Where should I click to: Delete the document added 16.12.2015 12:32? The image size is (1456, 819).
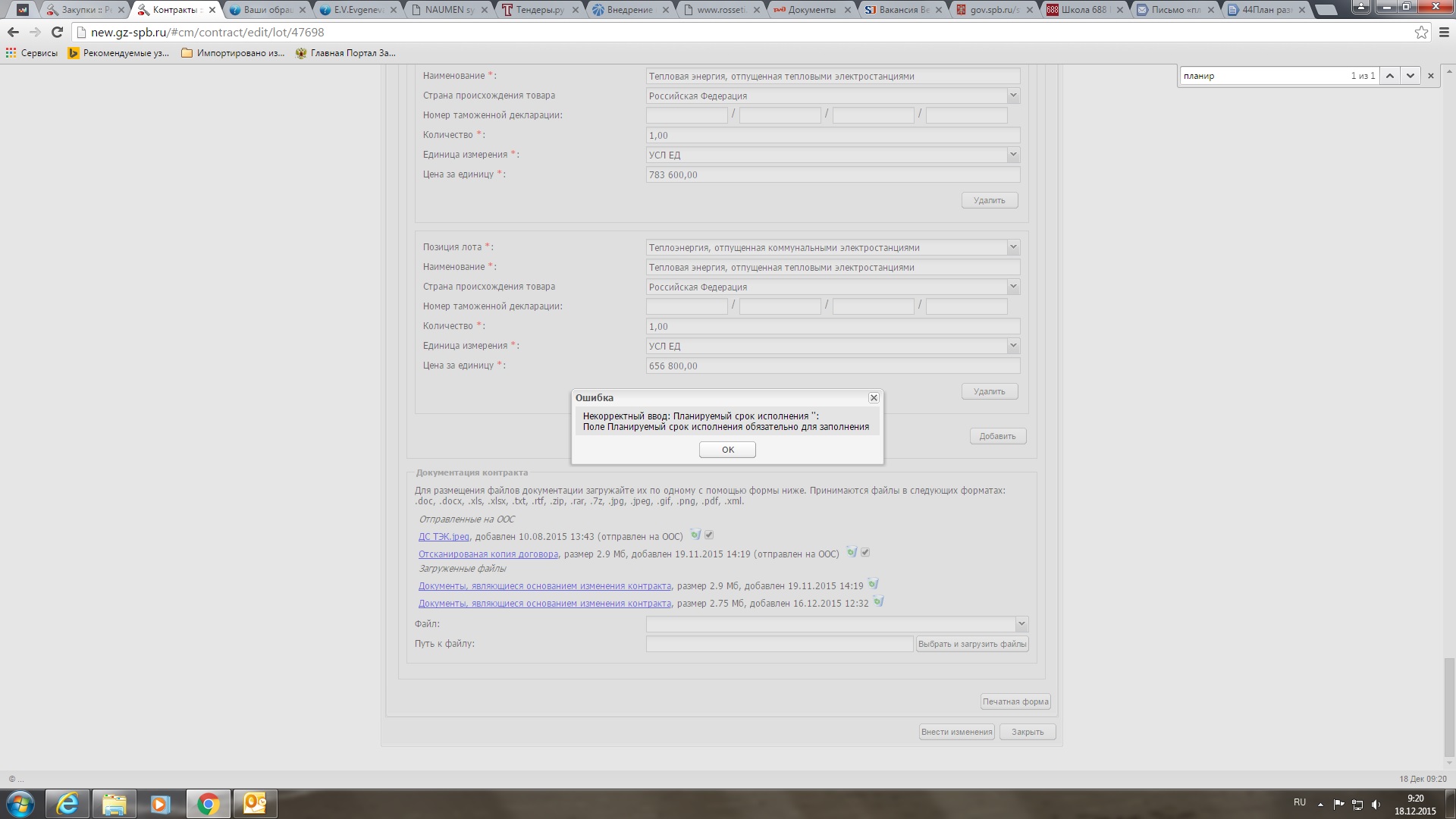878,602
